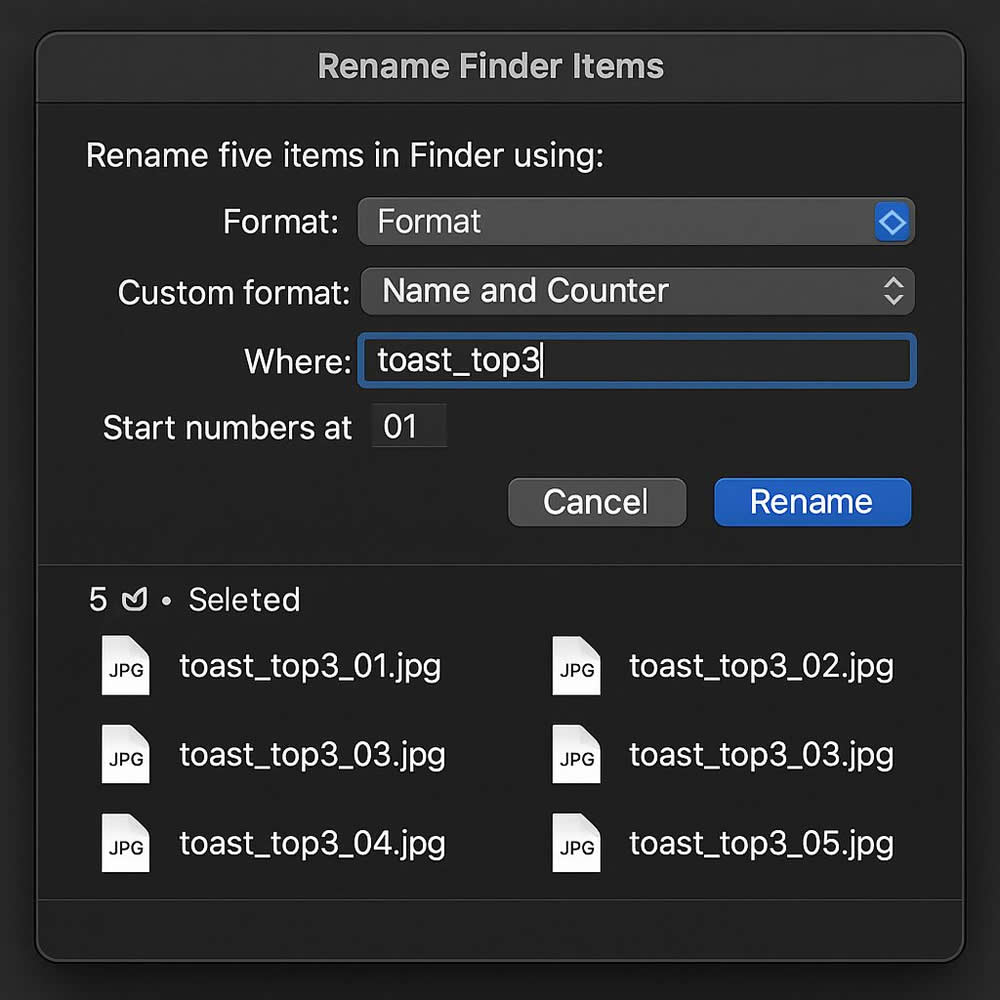Click the JPG icon beside toast_top3_02.jpg
1000x1000 pixels.
tap(576, 666)
